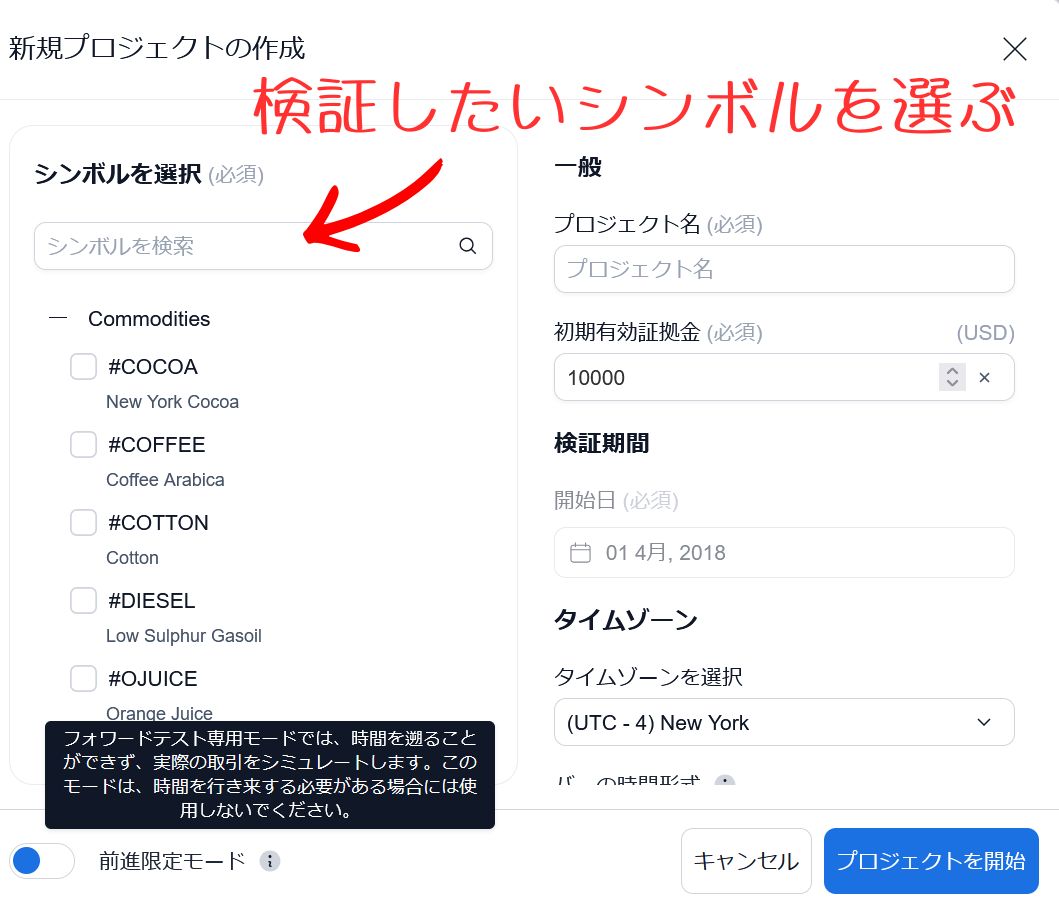
Task: Click the magnifier icon in symbol search
Action: pyautogui.click(x=466, y=245)
